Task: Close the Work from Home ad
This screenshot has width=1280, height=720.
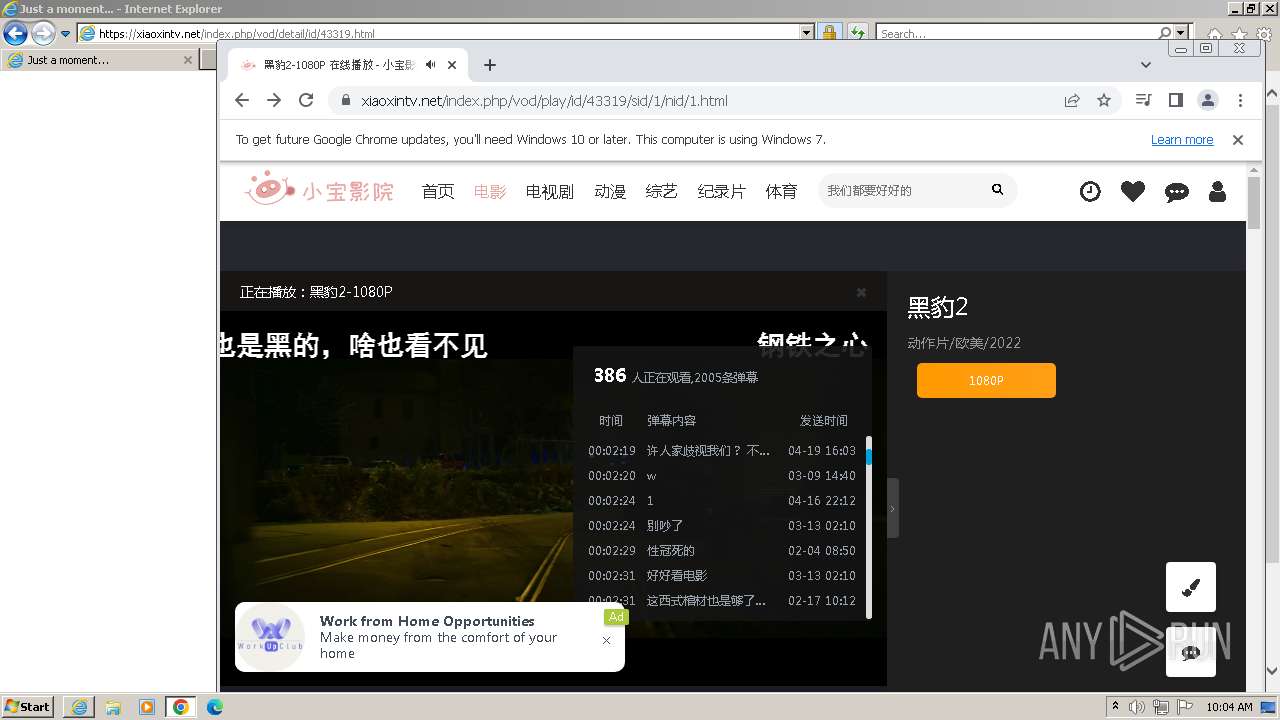Action: pos(606,641)
